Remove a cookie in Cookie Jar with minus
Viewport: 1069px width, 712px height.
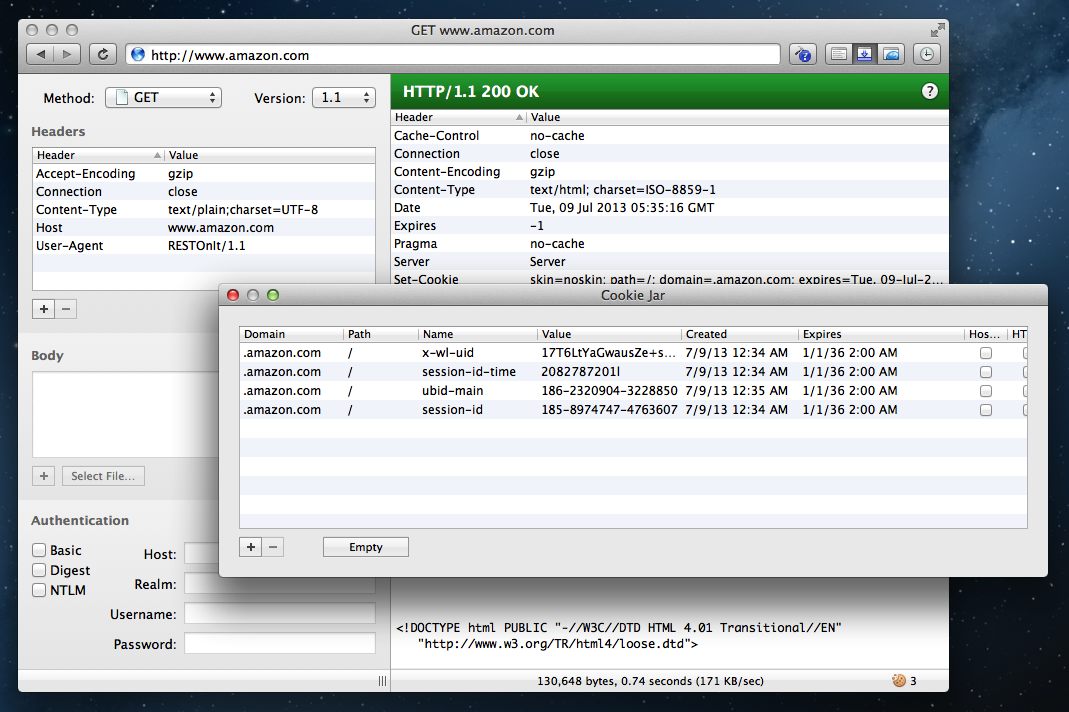click(x=273, y=547)
